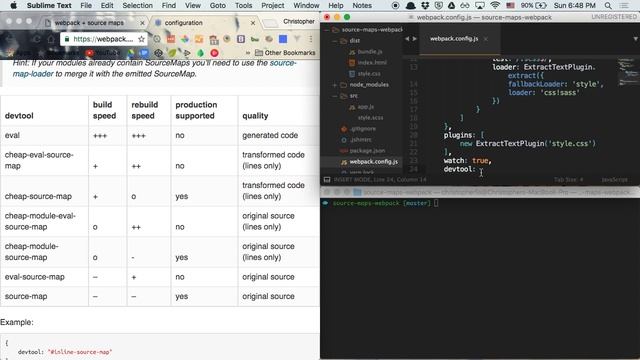This screenshot has height=360, width=640.
Task: Click the cheap-eval-source-map table cell
Action: (44, 160)
